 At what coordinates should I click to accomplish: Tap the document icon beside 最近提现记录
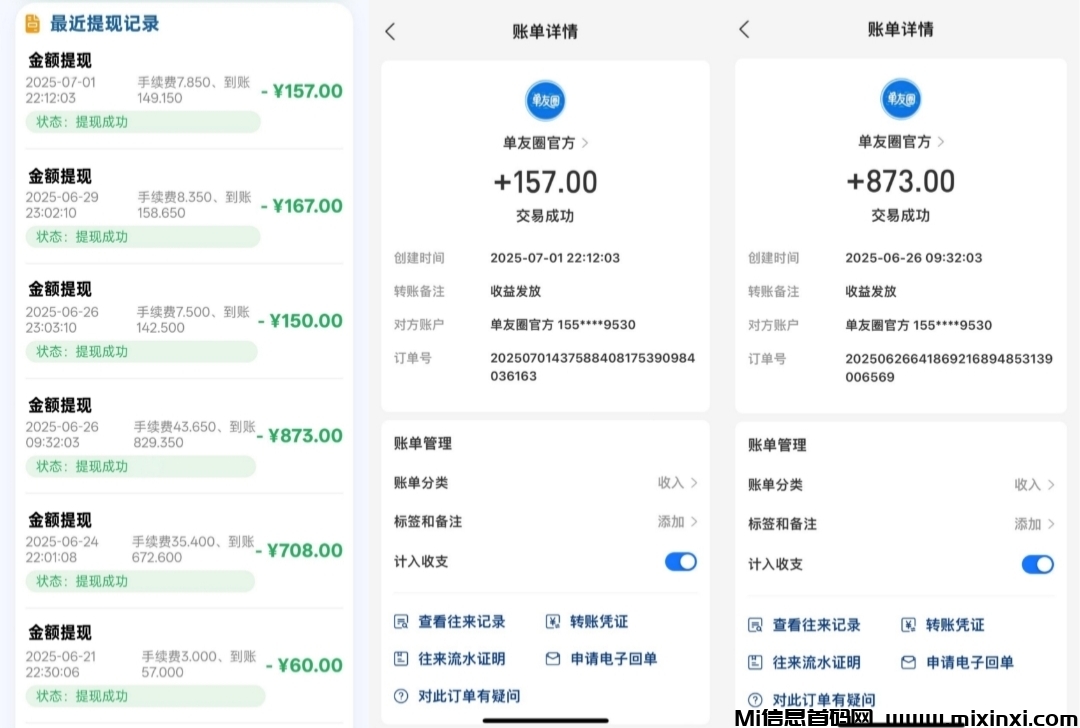coord(33,23)
